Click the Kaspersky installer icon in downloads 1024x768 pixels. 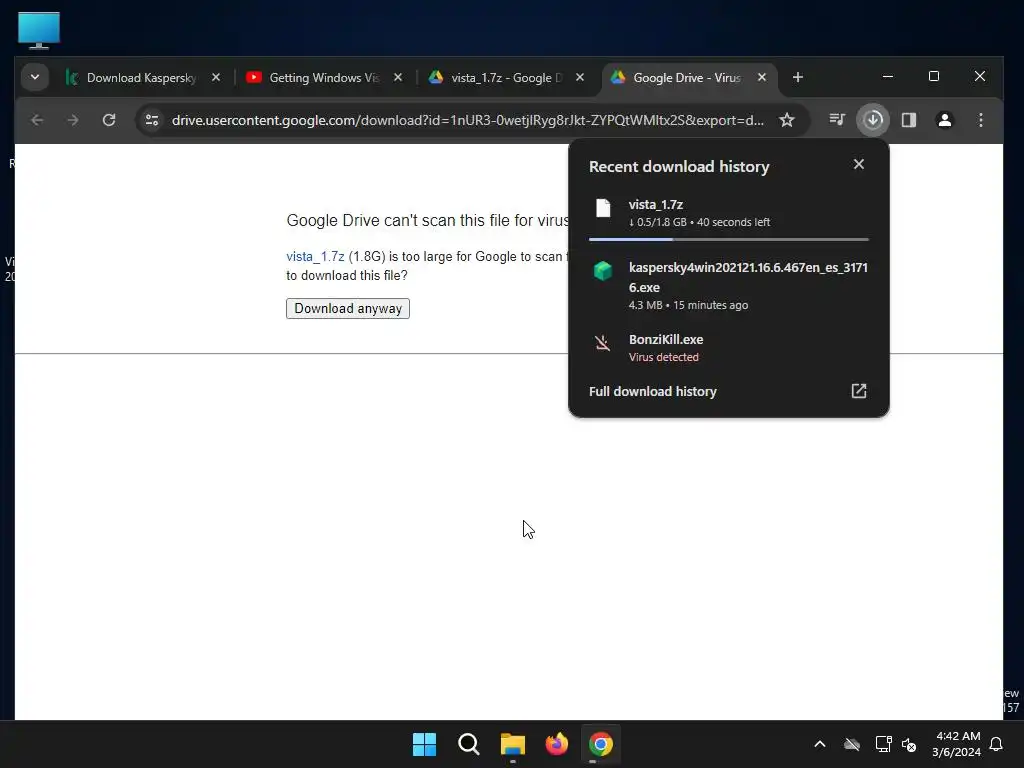(x=603, y=270)
